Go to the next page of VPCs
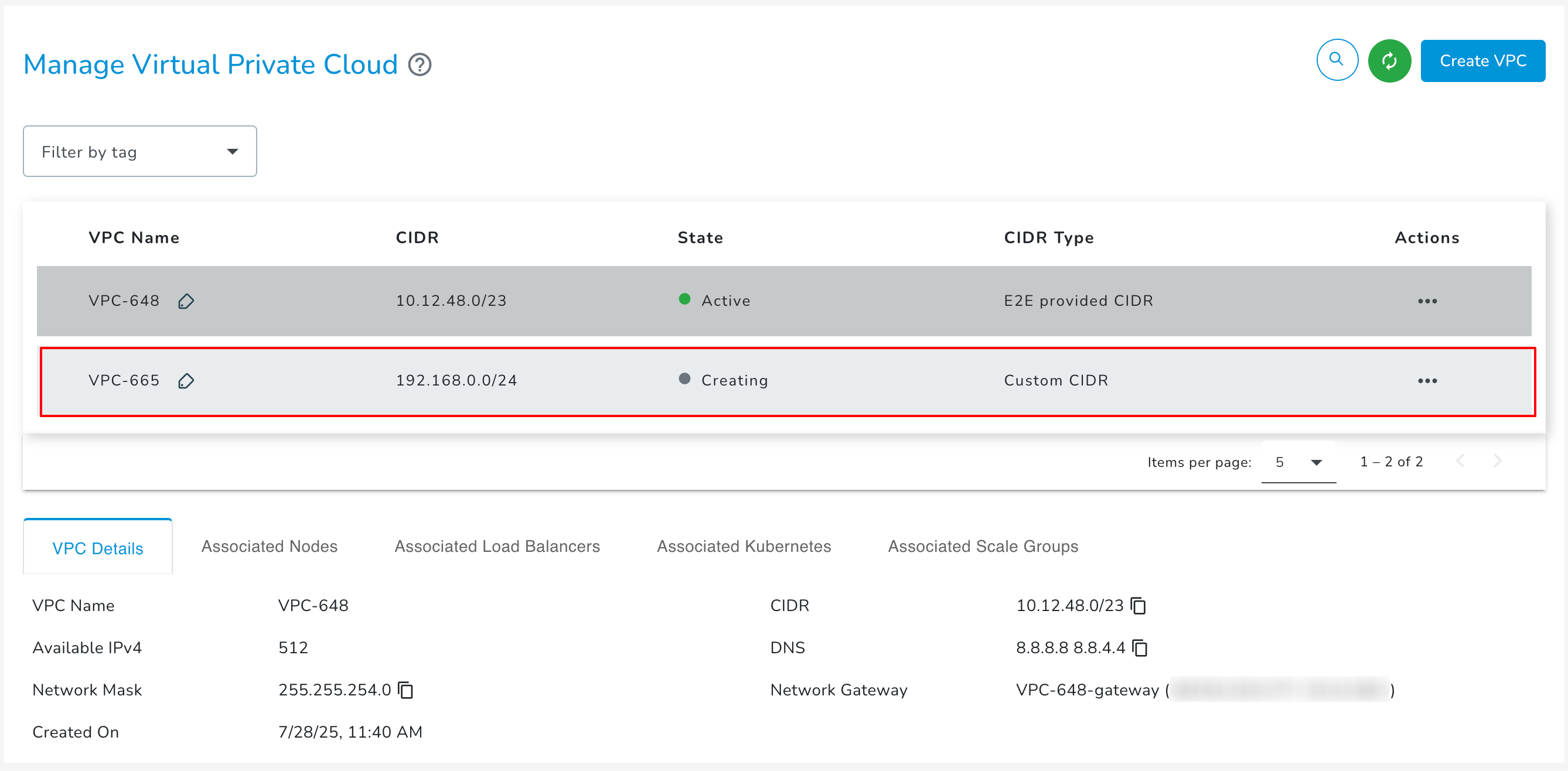Image resolution: width=1568 pixels, height=771 pixels. tap(1499, 460)
